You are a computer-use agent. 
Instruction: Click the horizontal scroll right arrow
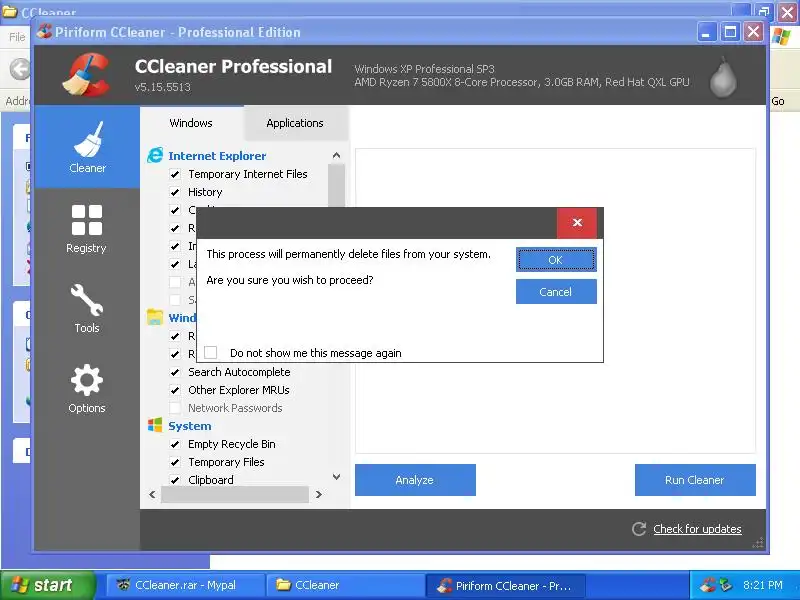[x=319, y=494]
